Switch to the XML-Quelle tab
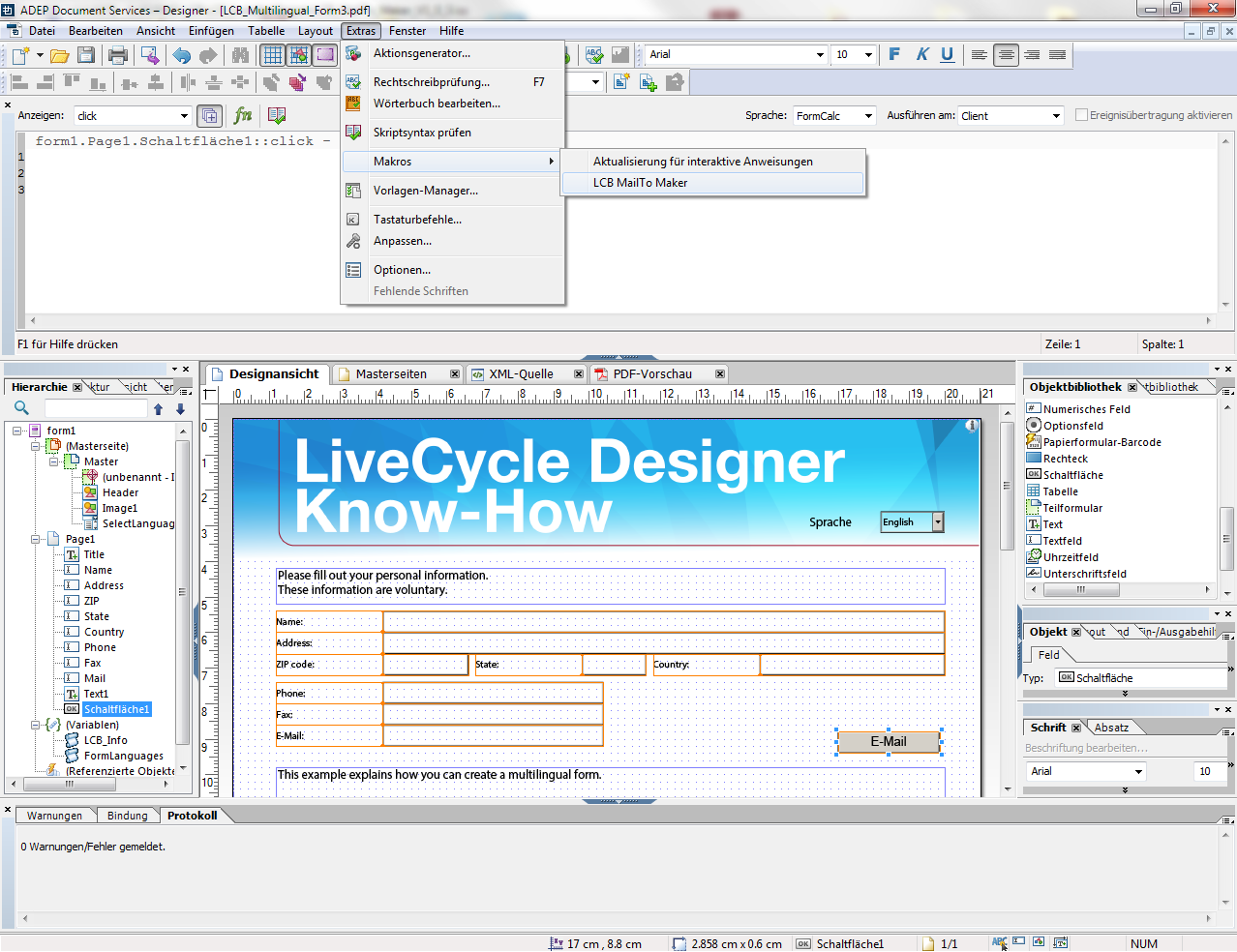 (521, 374)
